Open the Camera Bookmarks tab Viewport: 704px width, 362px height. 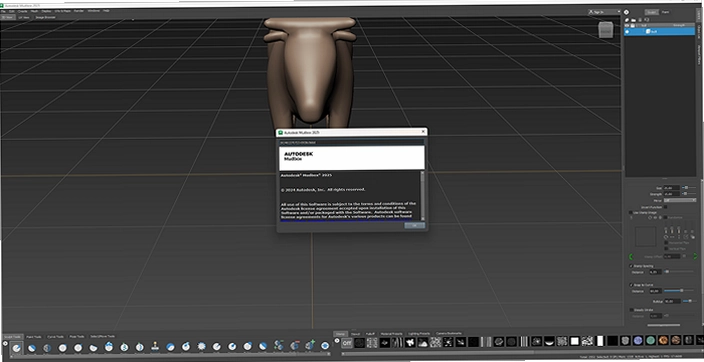click(449, 333)
